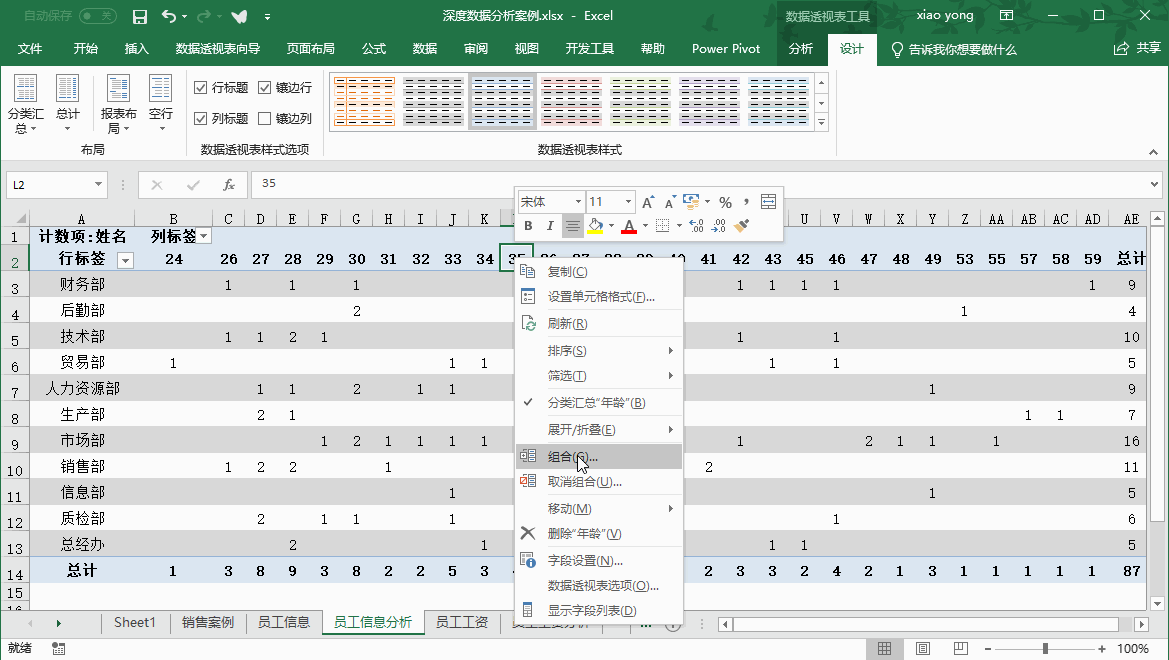Screen dimensions: 1169x660
Task: Adjust the zoom slider handle
Action: click(x=1045, y=649)
